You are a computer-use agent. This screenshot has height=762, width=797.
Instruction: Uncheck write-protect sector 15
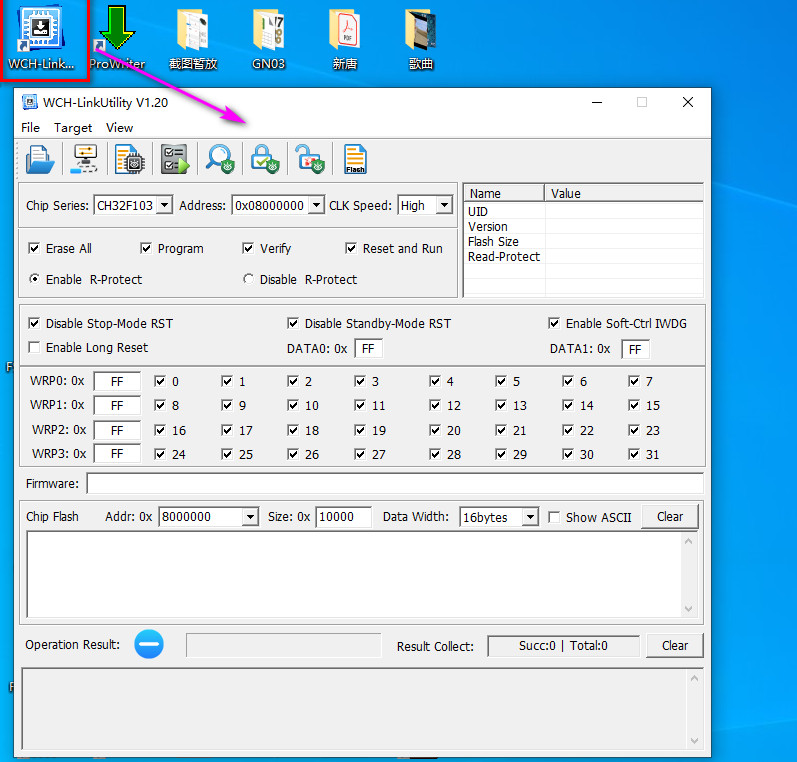point(634,405)
